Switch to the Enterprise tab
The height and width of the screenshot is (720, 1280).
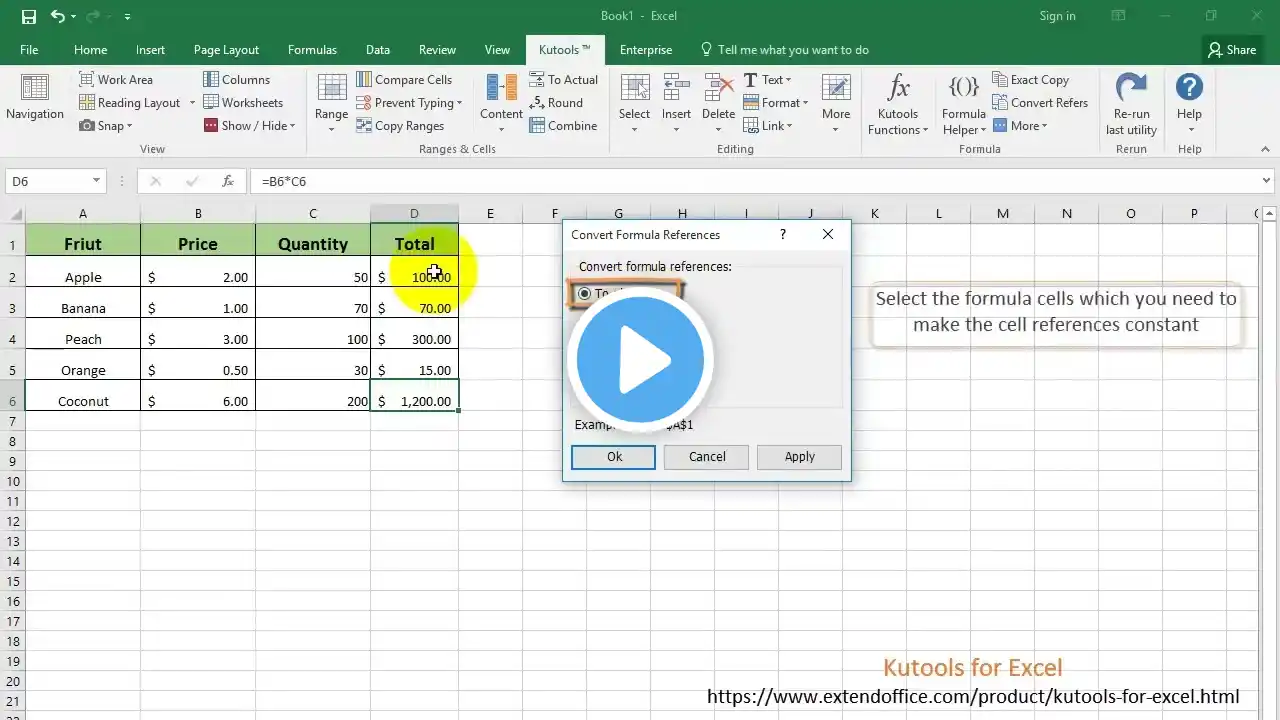(x=645, y=50)
